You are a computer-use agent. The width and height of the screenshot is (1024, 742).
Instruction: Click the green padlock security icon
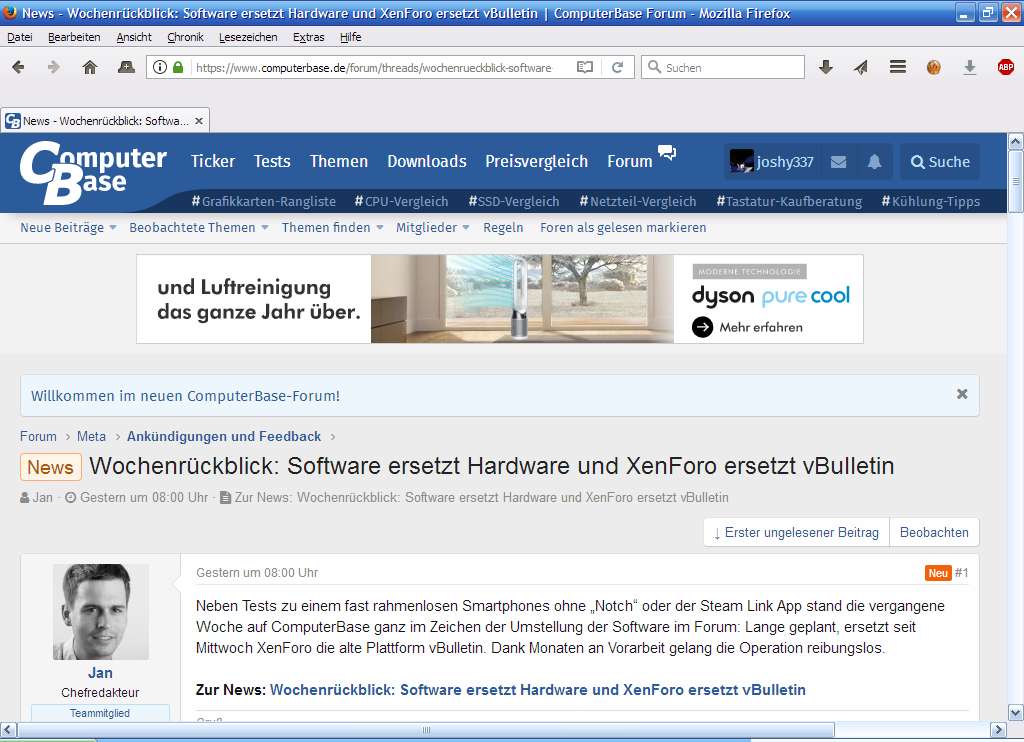(x=178, y=67)
